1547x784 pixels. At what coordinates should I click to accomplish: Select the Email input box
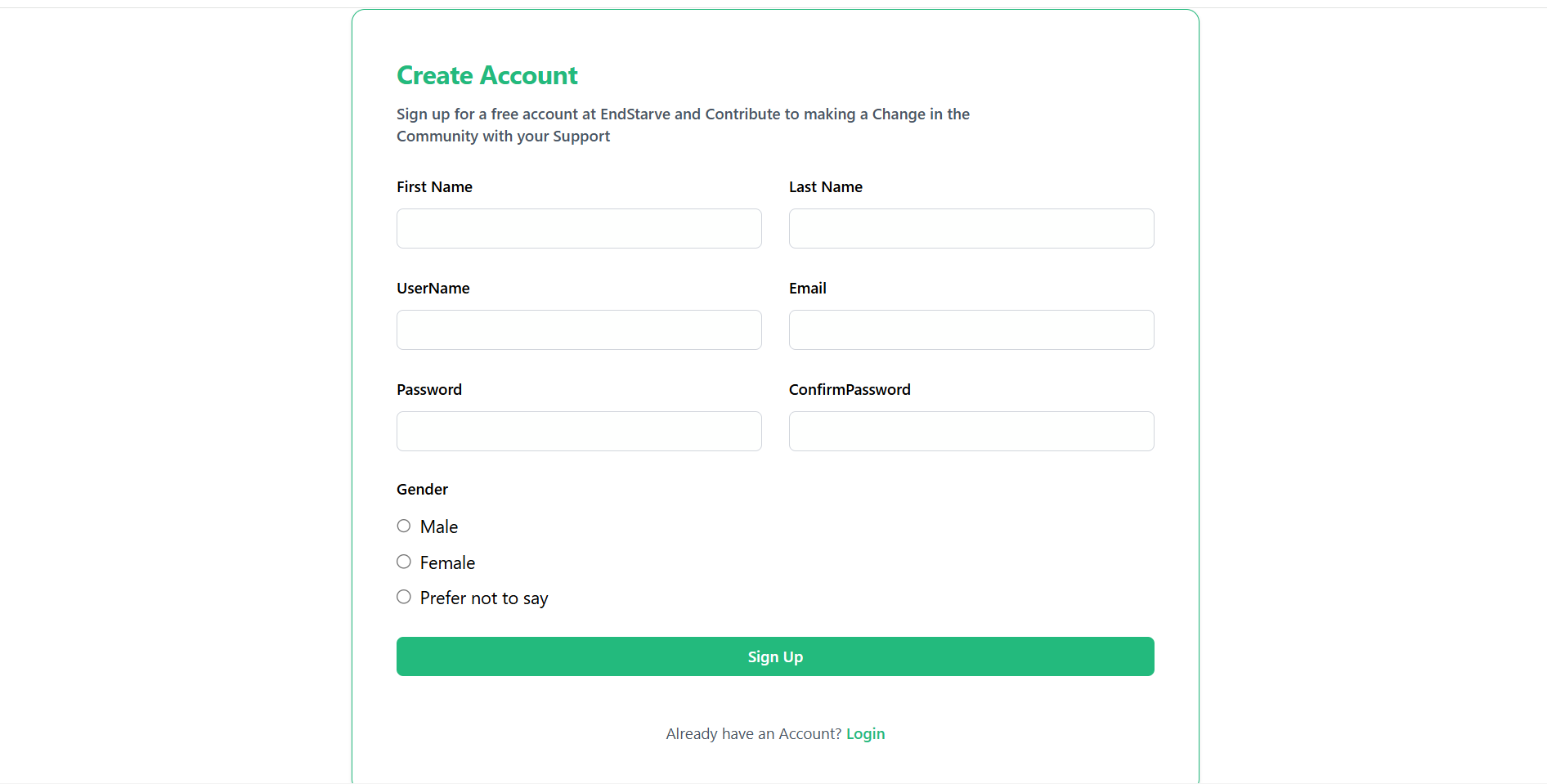[x=971, y=330]
